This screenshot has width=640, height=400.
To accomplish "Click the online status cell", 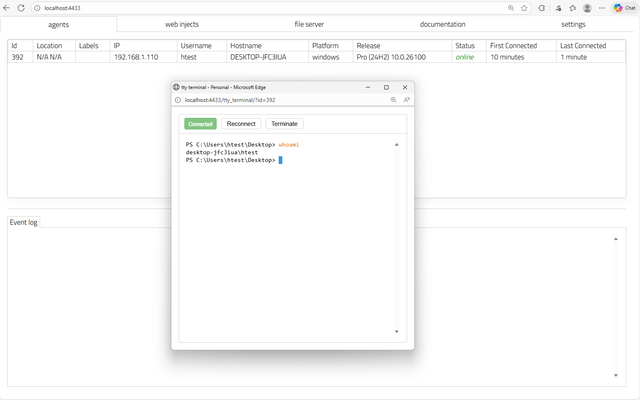I will [x=469, y=57].
